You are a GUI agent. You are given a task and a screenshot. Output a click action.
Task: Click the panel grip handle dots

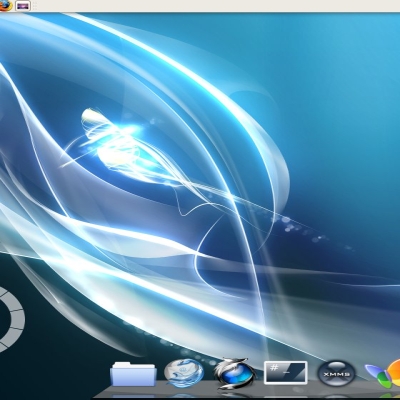pyautogui.click(x=34, y=6)
